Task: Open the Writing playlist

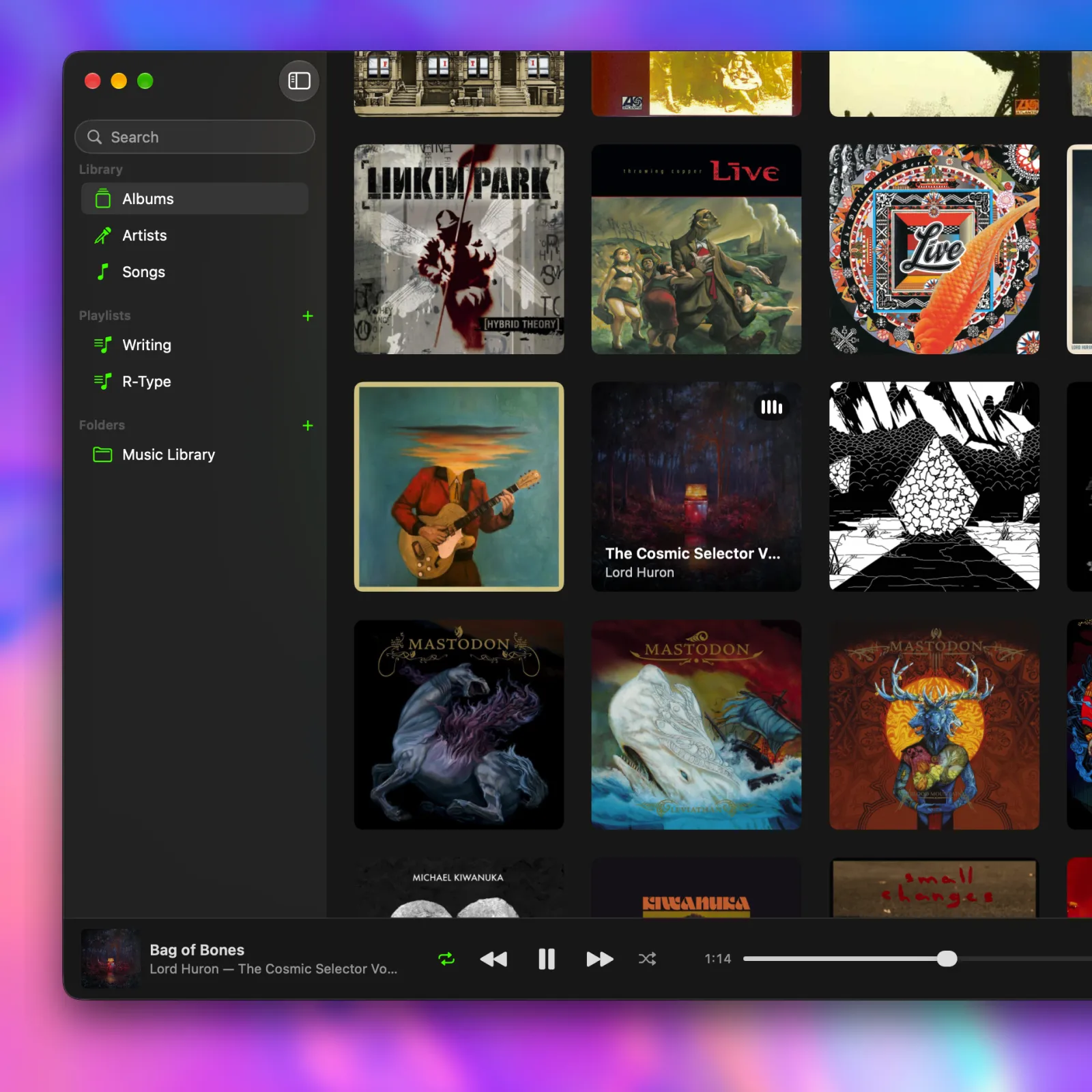Action: point(195,345)
